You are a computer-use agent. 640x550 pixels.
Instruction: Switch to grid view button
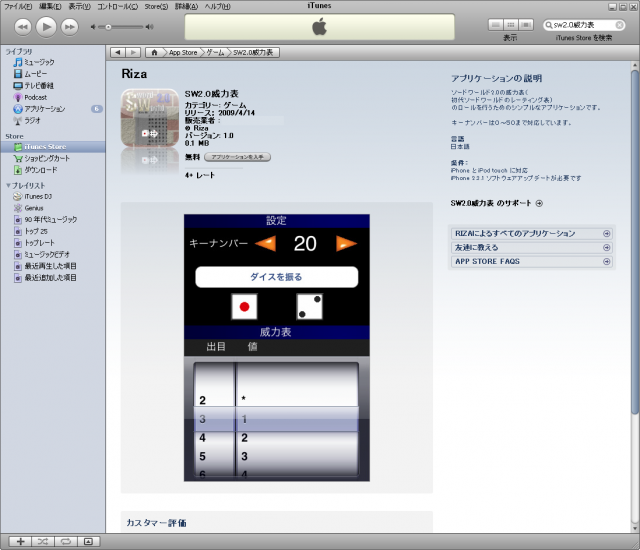(510, 25)
